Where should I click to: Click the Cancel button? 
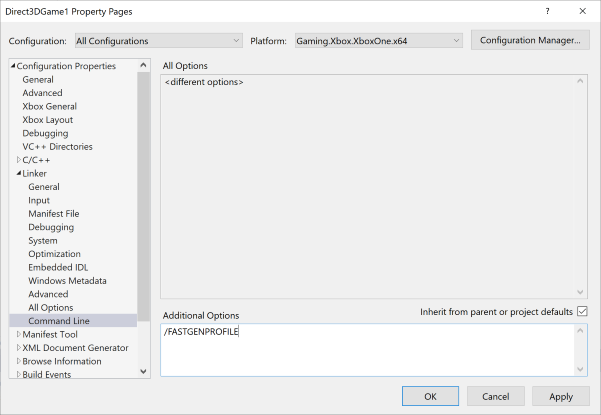[496, 396]
